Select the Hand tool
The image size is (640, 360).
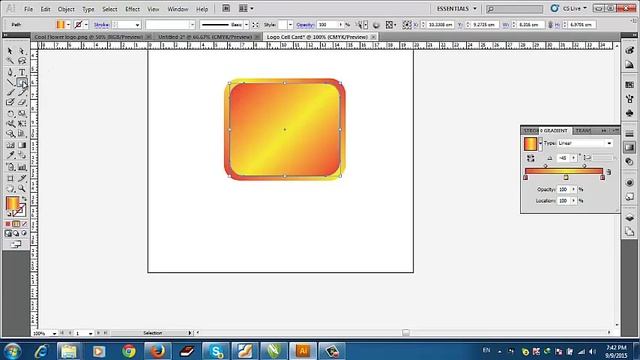[x=10, y=189]
